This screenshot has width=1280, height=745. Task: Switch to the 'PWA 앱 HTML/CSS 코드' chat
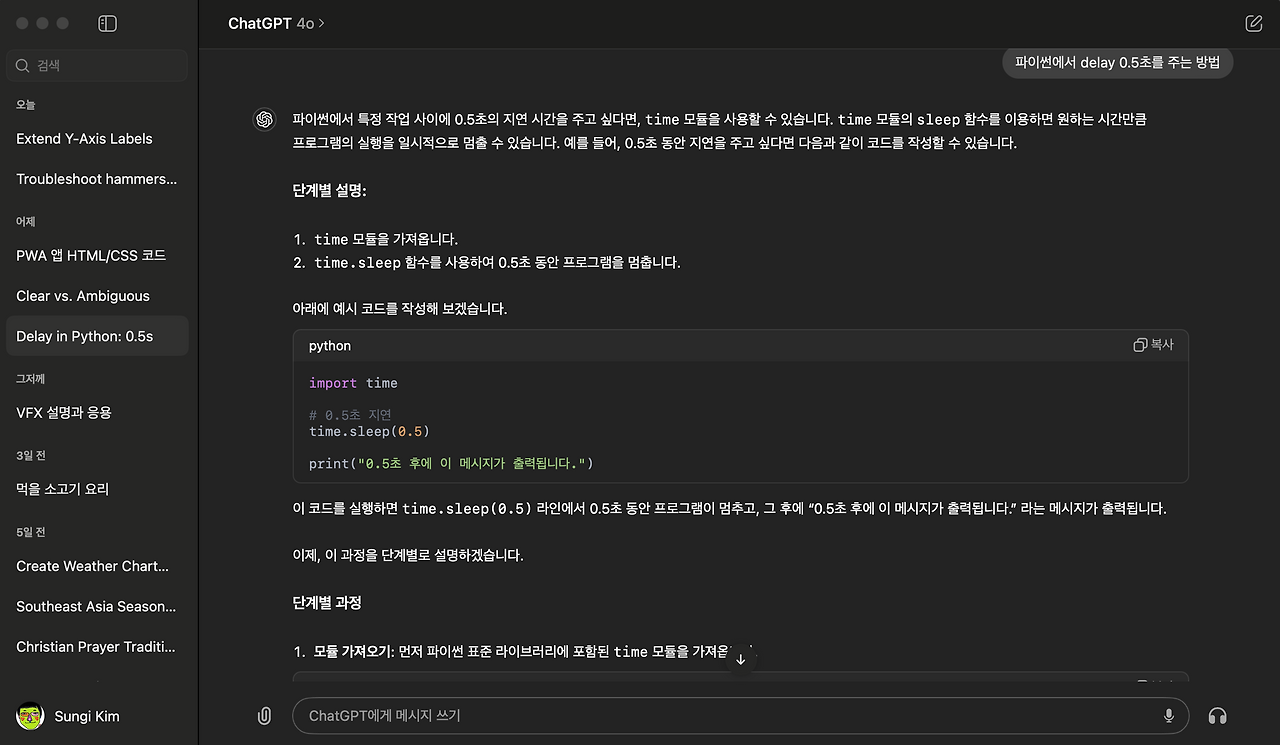91,255
